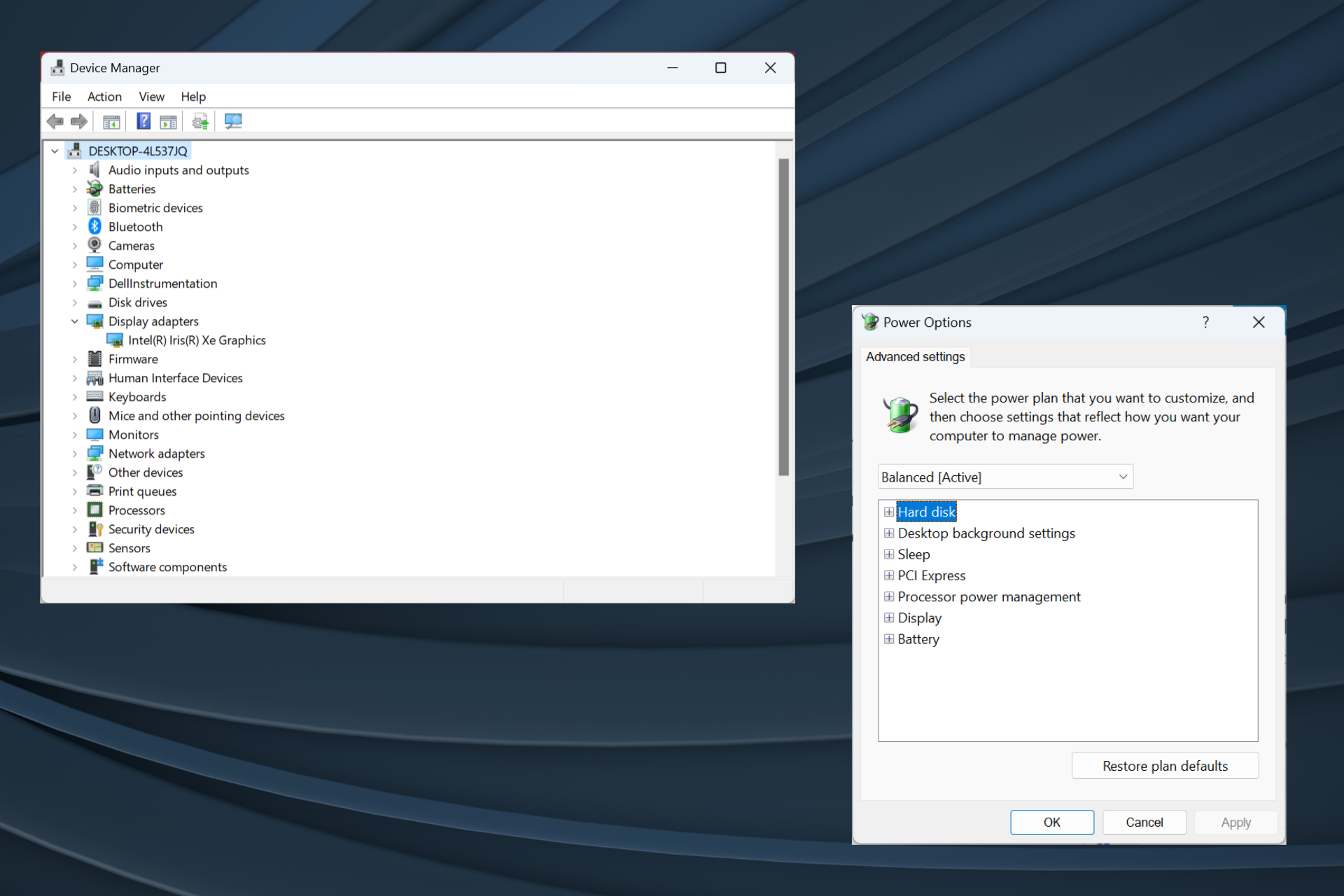Screen dimensions: 1344x896
Task: Expand the Sleep advanced power settings
Action: pos(889,554)
